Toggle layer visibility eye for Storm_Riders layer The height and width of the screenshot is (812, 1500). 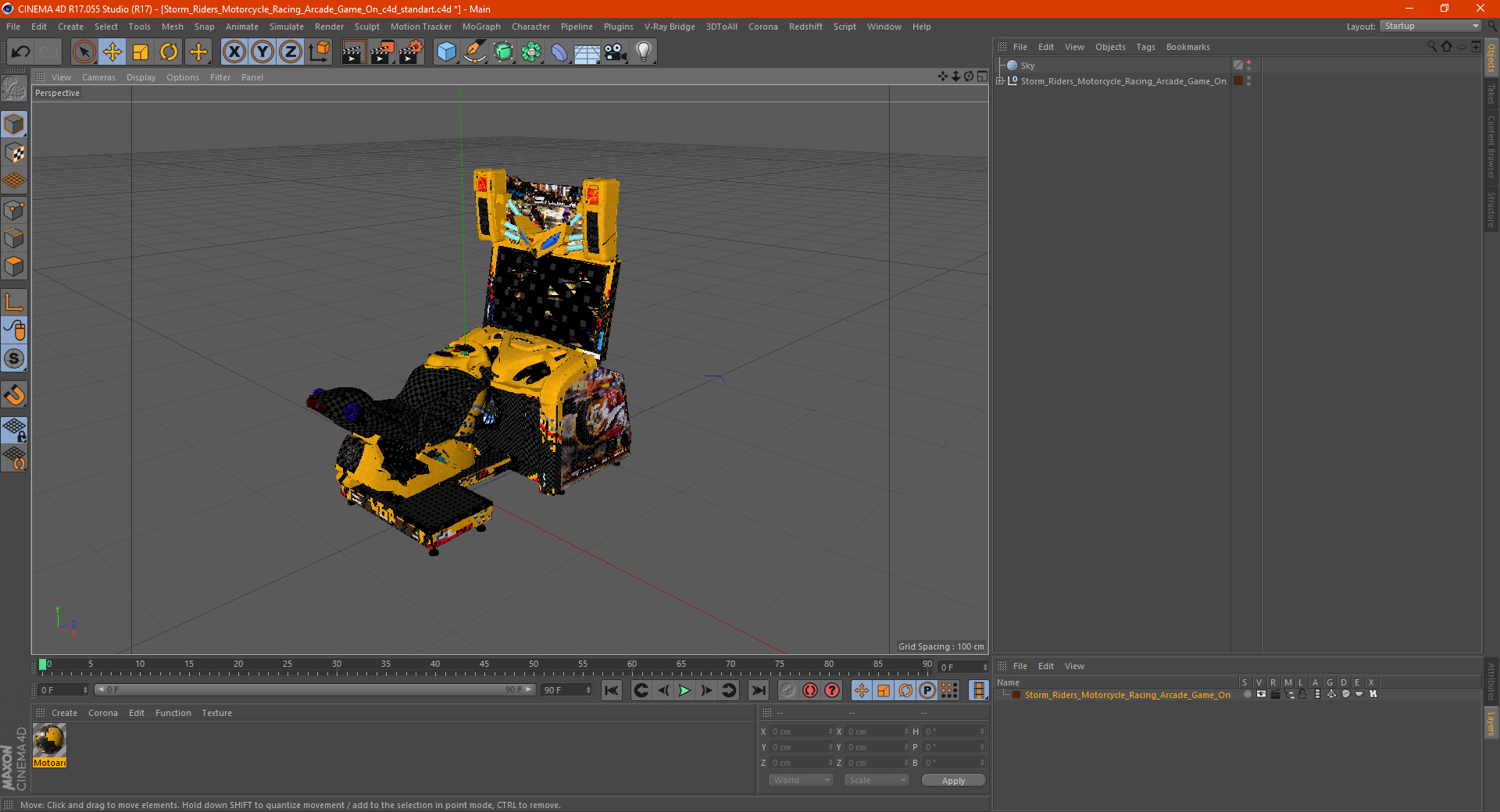coord(1261,694)
